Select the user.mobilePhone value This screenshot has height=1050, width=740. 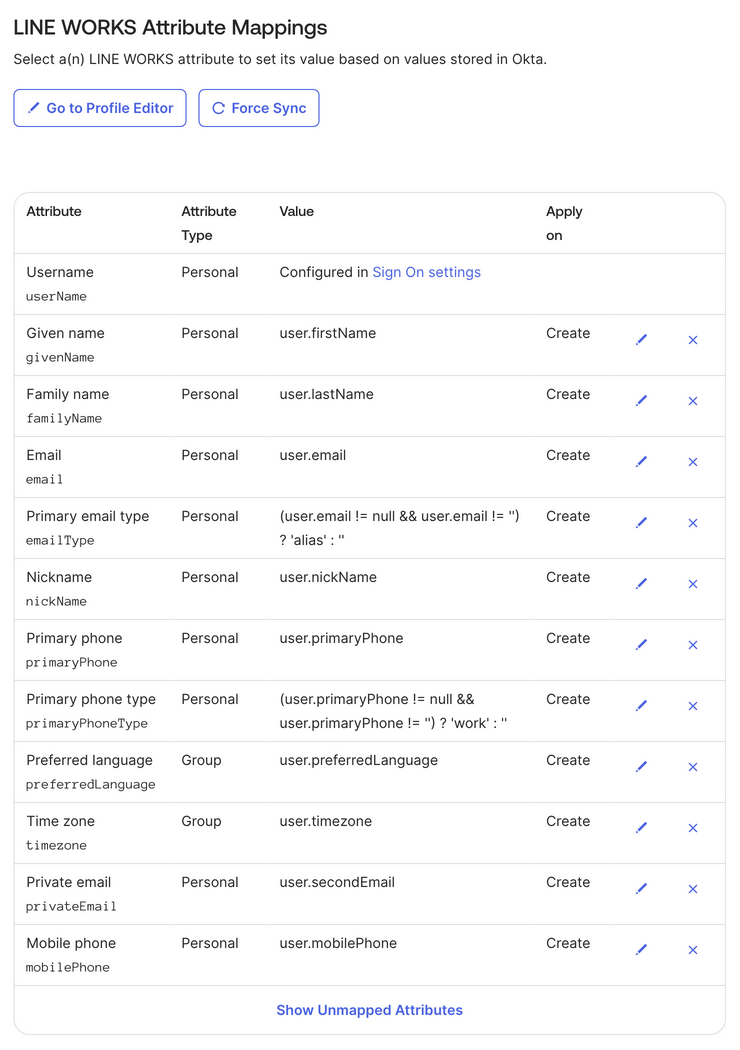point(338,943)
